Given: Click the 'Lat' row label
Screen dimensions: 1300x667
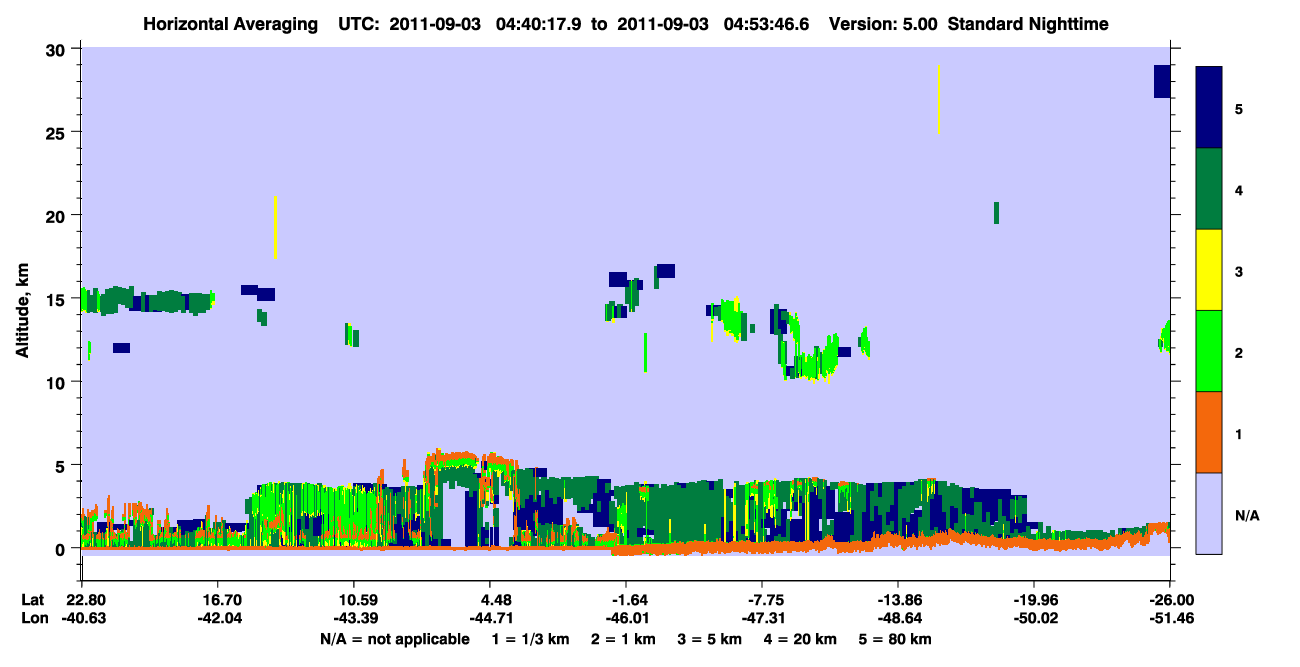Looking at the screenshot, I should tap(33, 600).
